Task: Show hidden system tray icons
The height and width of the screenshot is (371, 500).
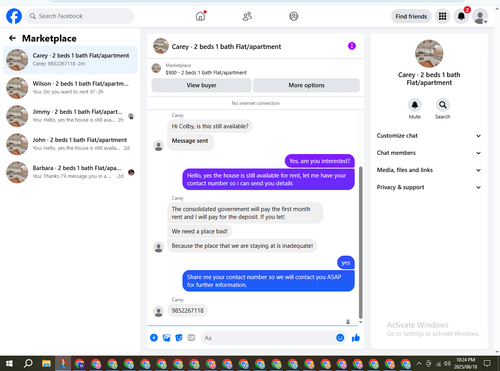Action: pyautogui.click(x=419, y=363)
